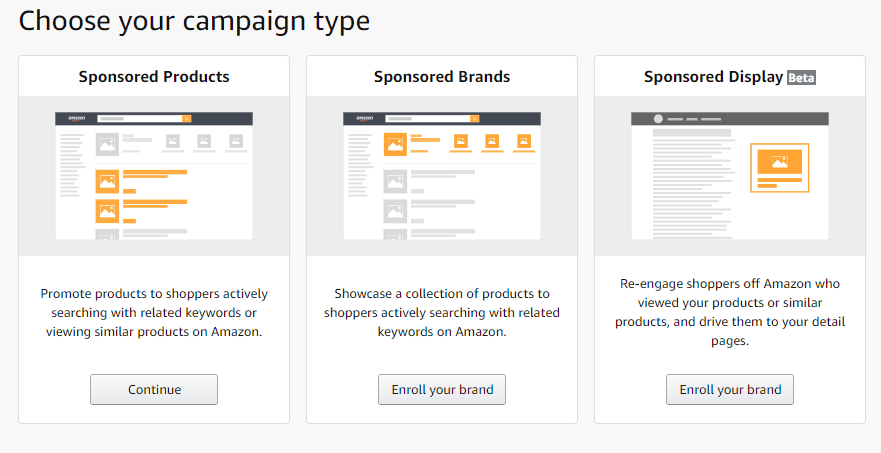
Task: Click the Sponsored Display description text
Action: pyautogui.click(x=730, y=312)
